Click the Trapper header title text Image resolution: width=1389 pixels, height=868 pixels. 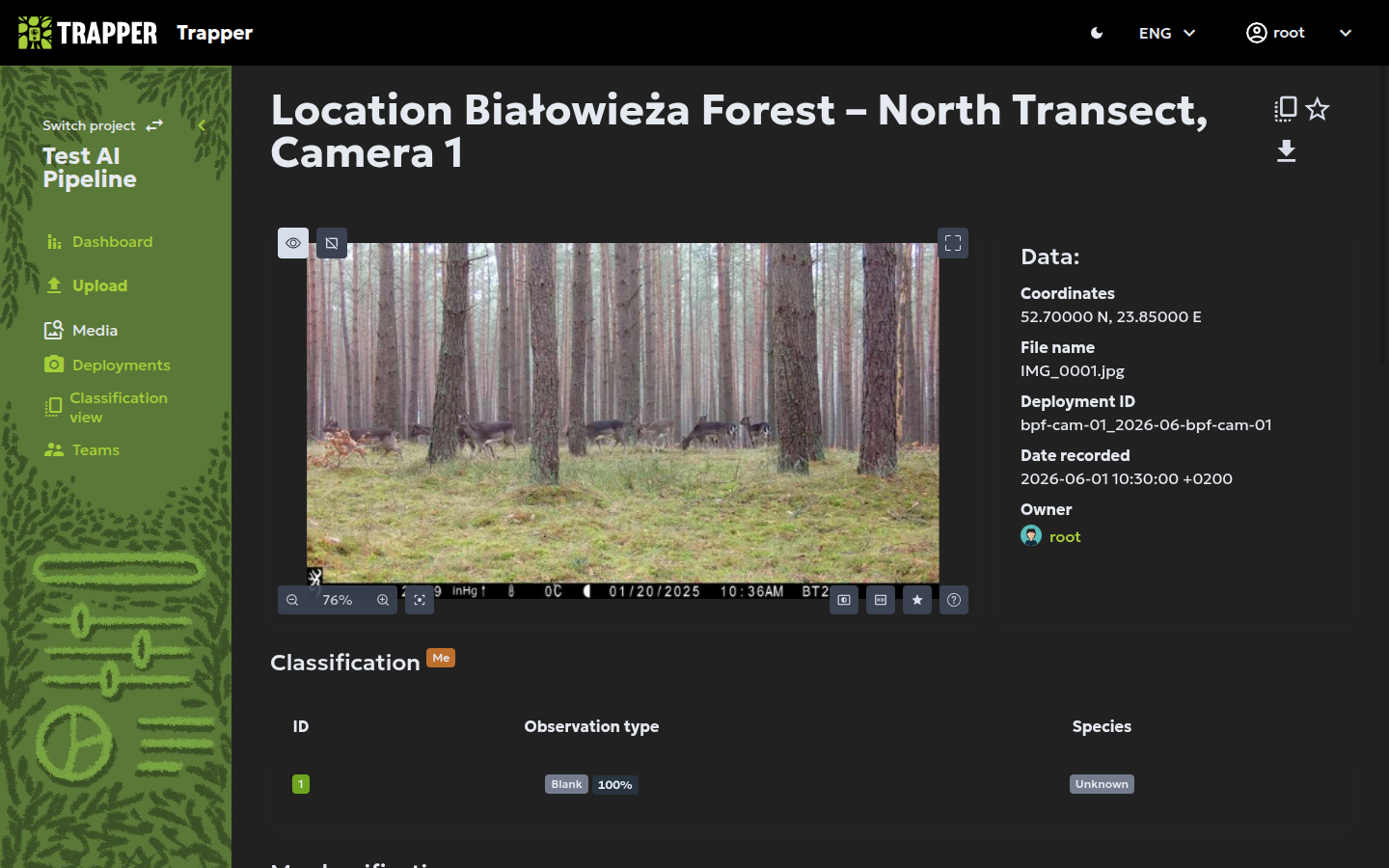(x=214, y=33)
